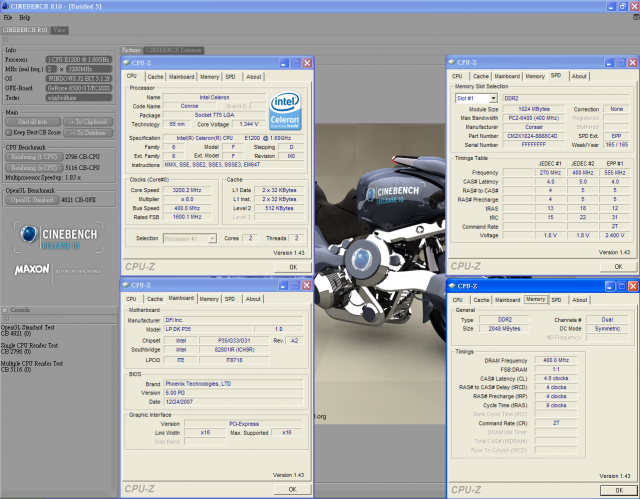Click the CPU-Z icon in SPD window title bar
Screen dimensions: 640x499
452,62
